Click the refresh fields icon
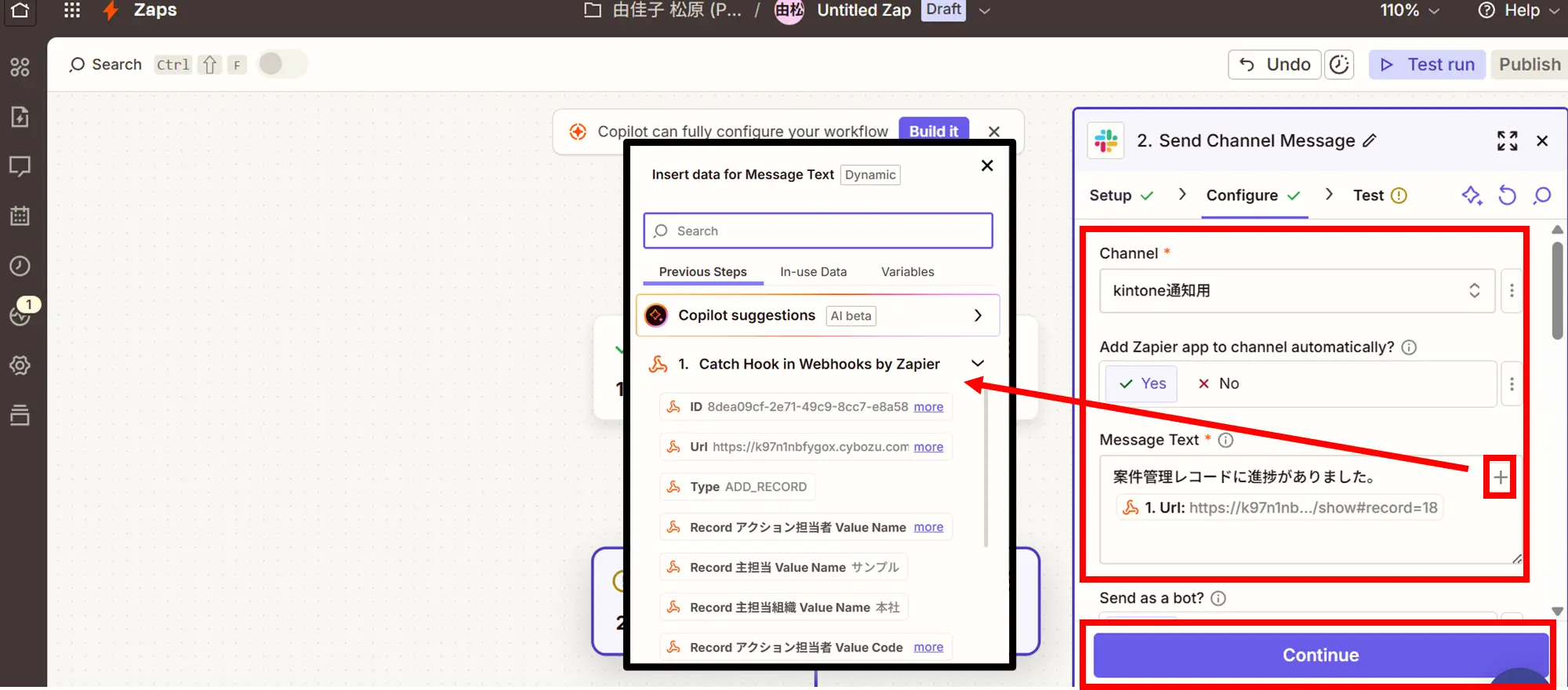This screenshot has height=690, width=1568. tap(1507, 195)
